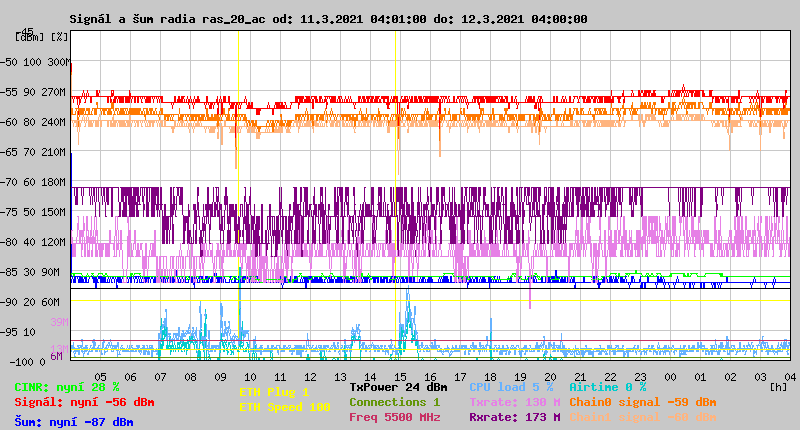This screenshot has width=800, height=430.
Task: Click the vertical yellow line in chart
Action: [x=238, y=200]
